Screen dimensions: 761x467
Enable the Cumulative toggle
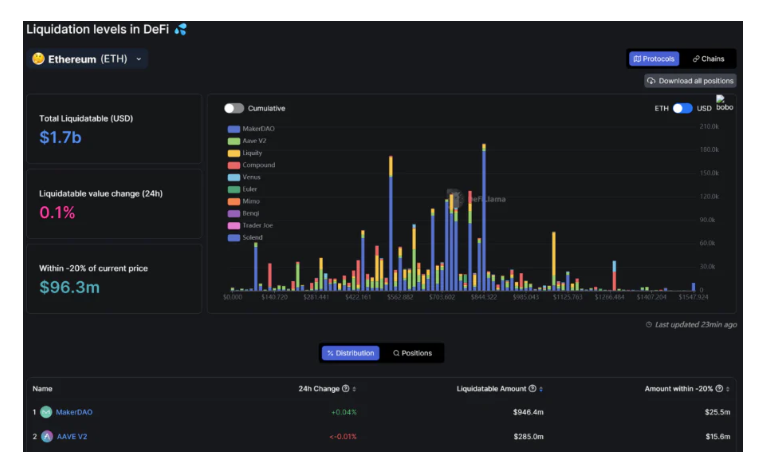pyautogui.click(x=234, y=108)
